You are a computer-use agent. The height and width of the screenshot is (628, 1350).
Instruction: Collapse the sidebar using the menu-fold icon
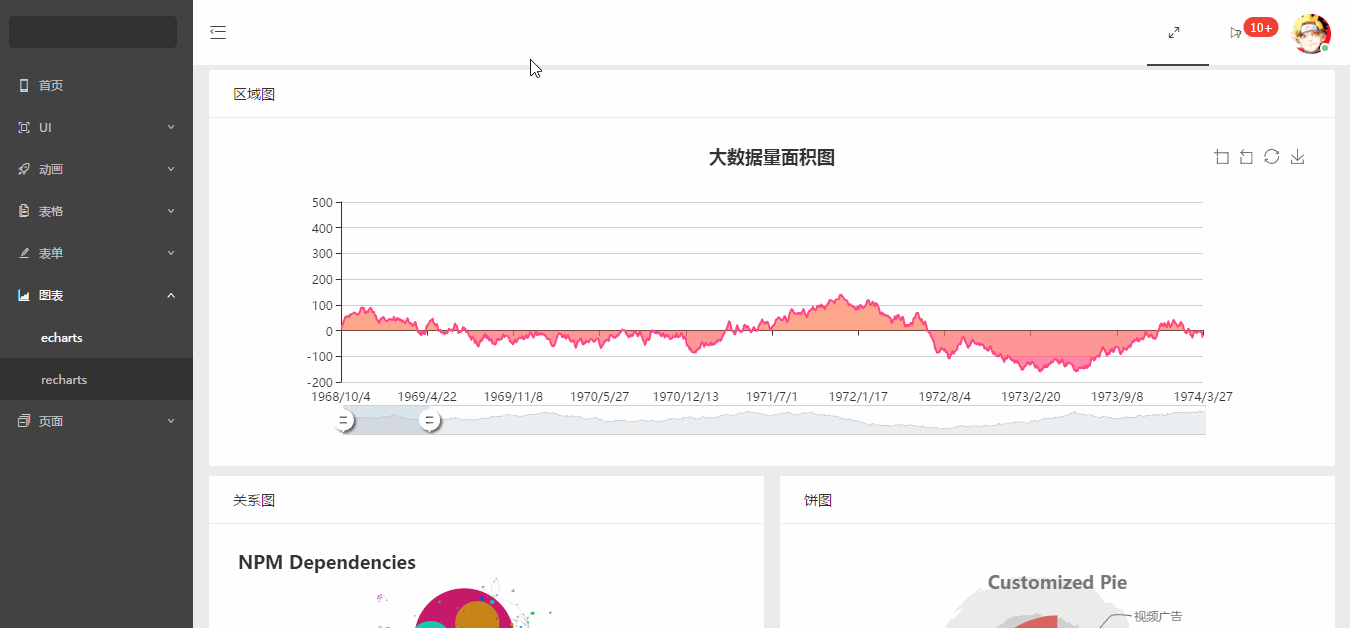(218, 33)
